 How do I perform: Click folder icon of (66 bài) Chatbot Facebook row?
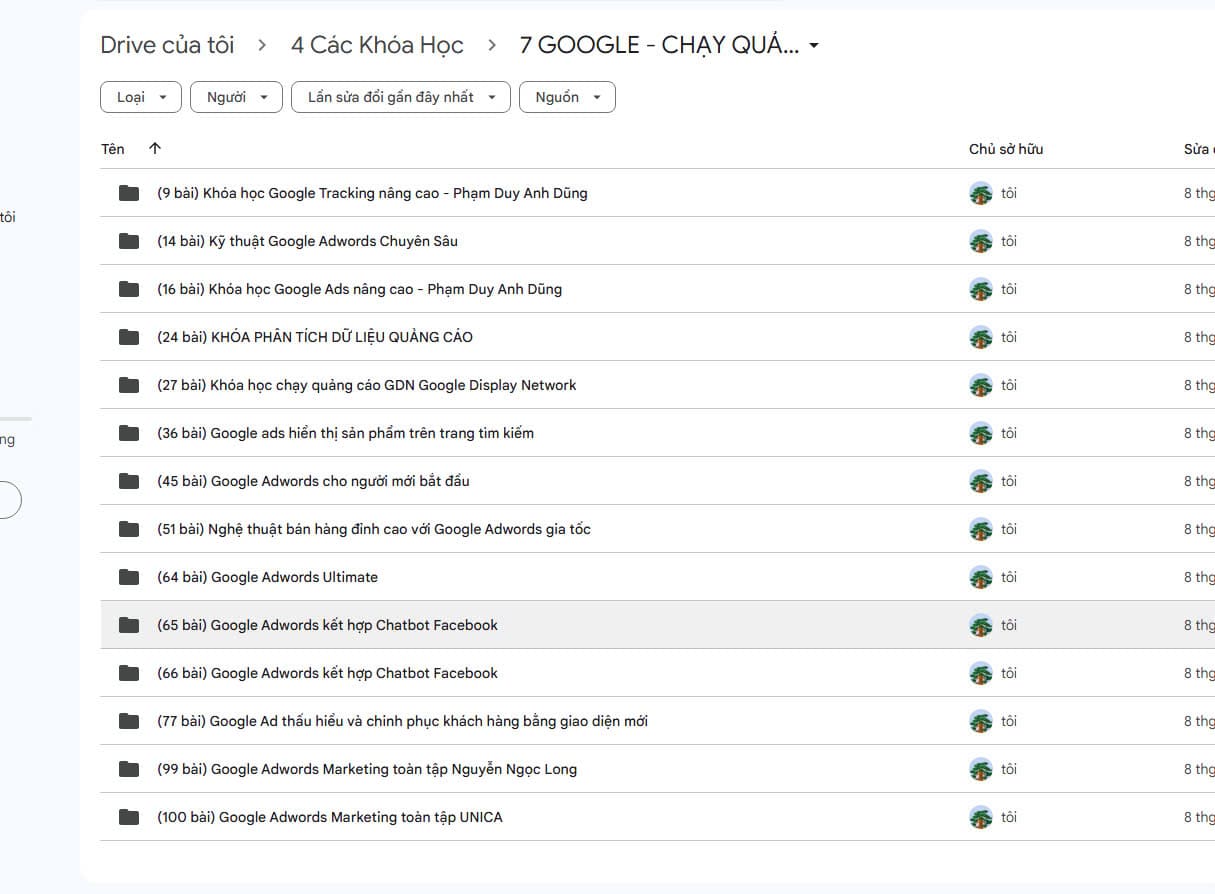129,673
